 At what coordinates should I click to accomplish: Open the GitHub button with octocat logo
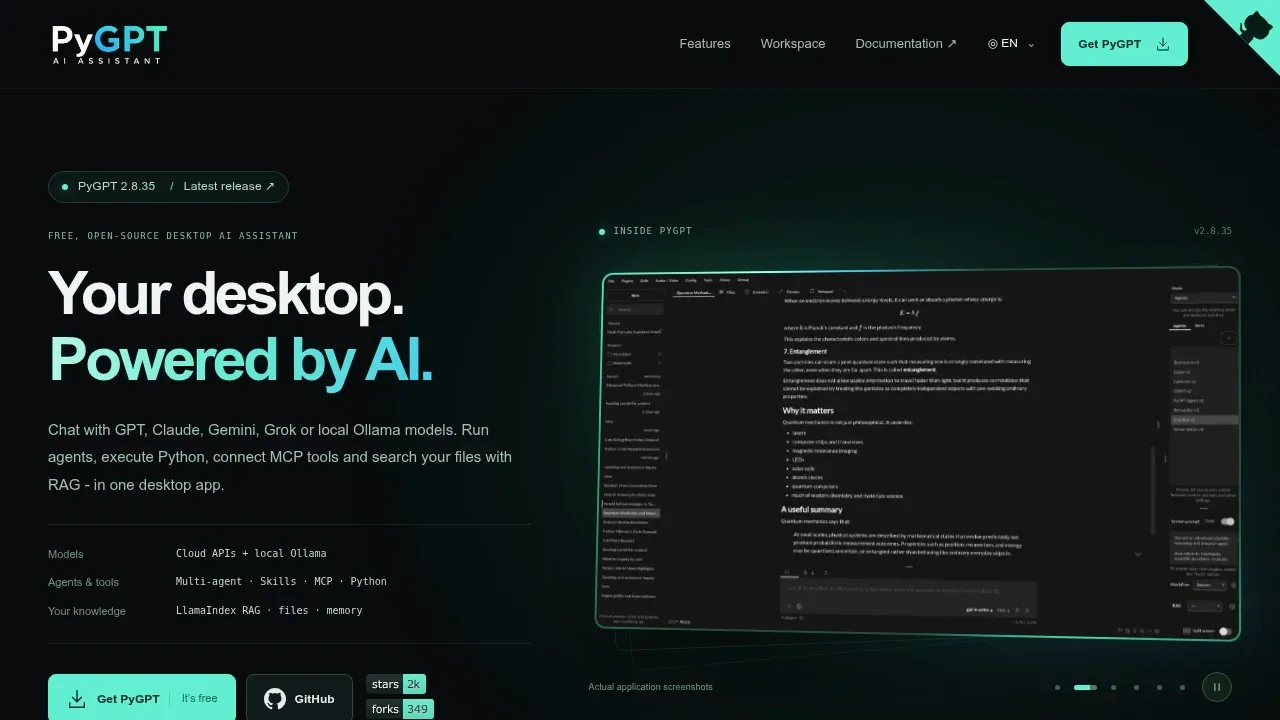coord(299,698)
